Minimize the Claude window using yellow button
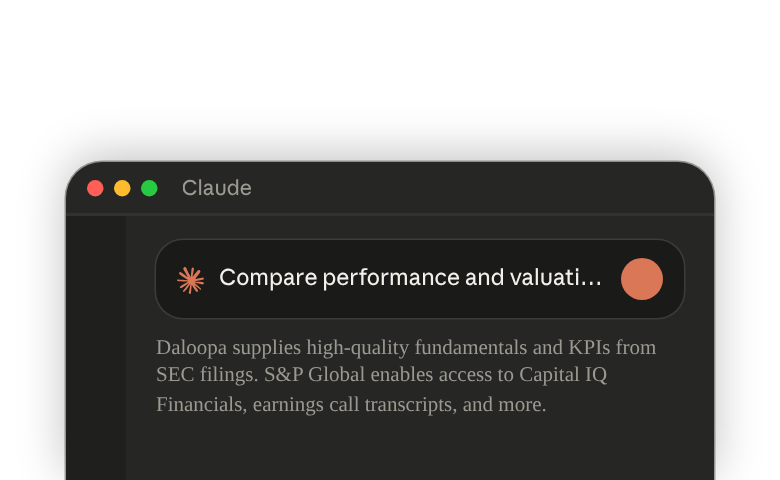The image size is (780, 480). [x=122, y=189]
